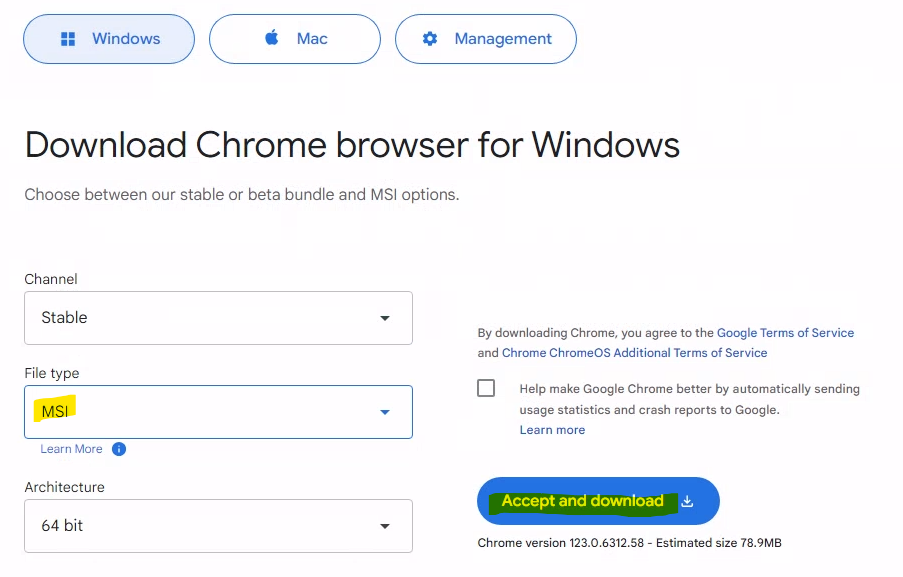
Task: Click the Channel dropdown arrow
Action: pos(385,318)
